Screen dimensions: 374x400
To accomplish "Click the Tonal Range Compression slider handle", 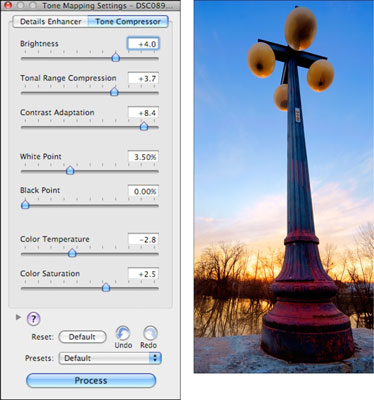I will pyautogui.click(x=114, y=92).
